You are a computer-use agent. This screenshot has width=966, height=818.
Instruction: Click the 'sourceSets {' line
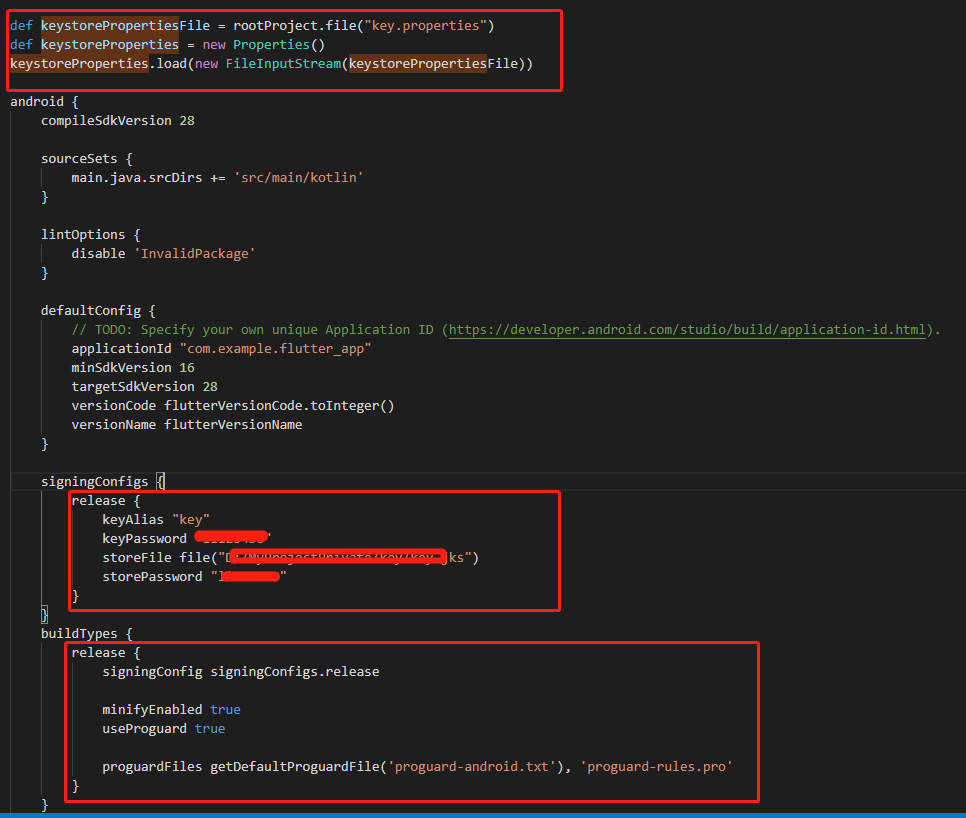pos(87,159)
